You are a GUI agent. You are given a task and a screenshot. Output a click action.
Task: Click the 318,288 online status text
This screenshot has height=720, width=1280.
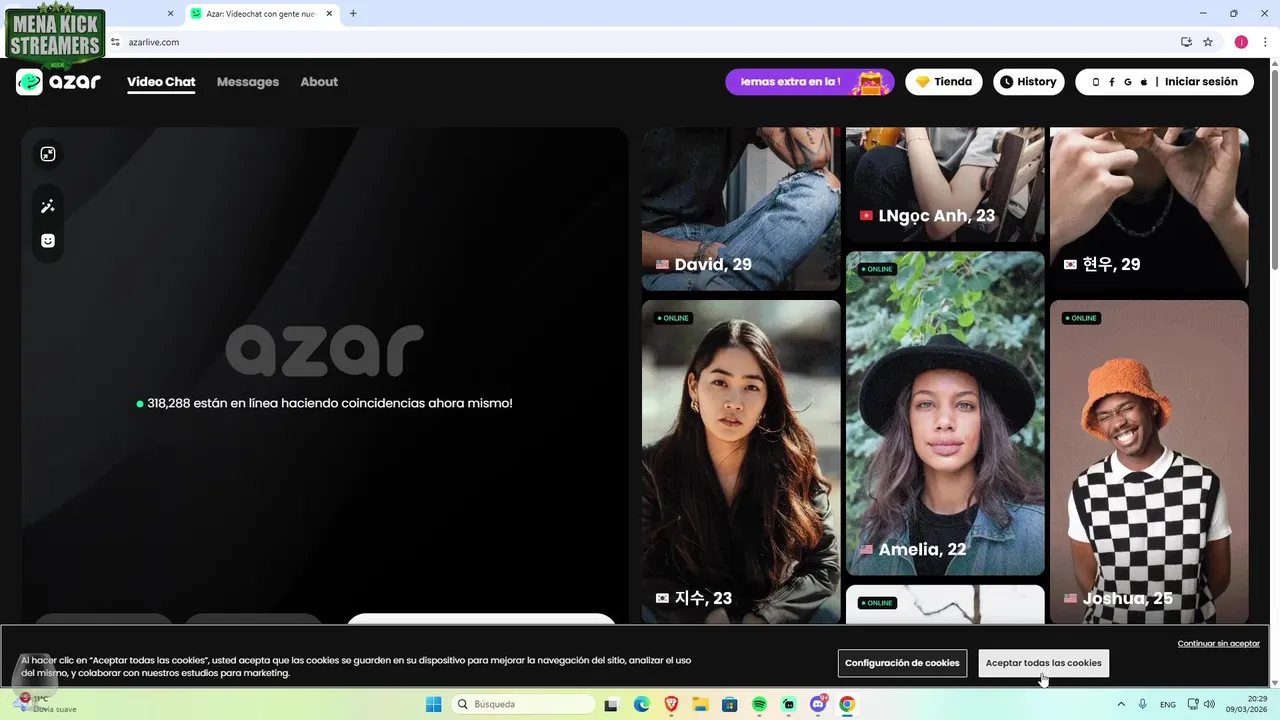pyautogui.click(x=324, y=403)
